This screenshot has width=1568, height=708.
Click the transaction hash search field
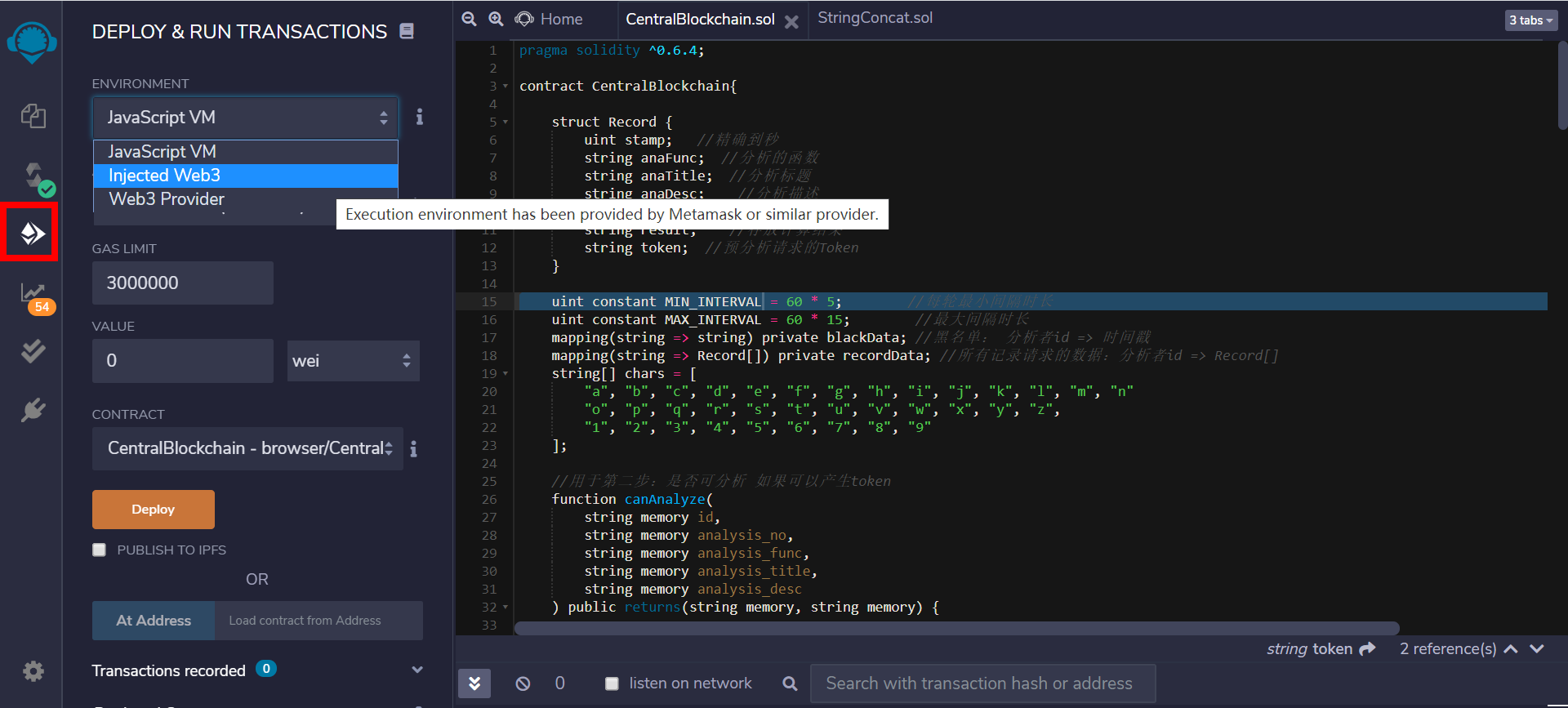point(982,684)
